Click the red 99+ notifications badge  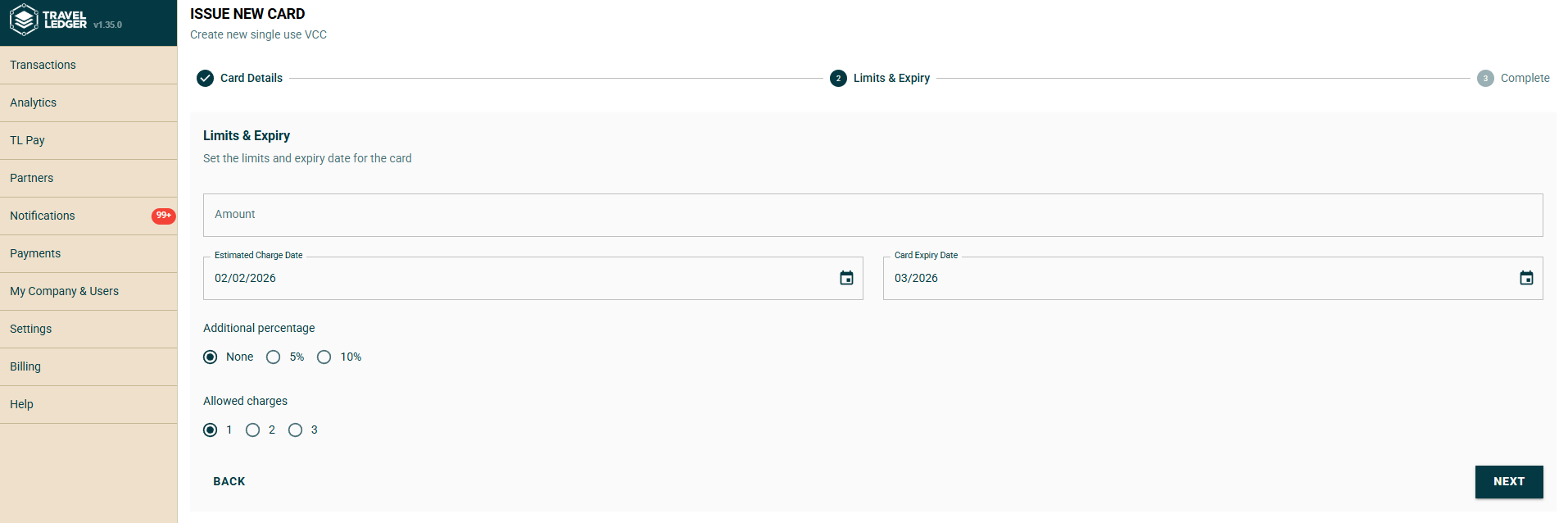tap(163, 216)
